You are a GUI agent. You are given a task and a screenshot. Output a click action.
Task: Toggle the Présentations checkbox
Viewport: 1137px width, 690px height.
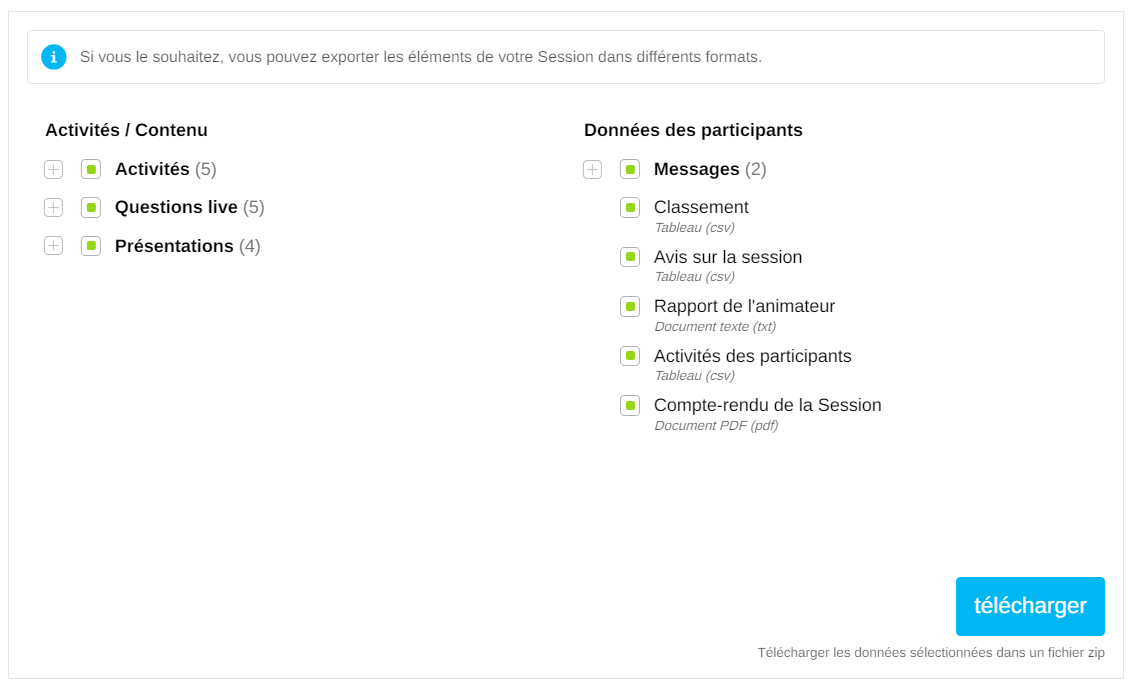[91, 246]
